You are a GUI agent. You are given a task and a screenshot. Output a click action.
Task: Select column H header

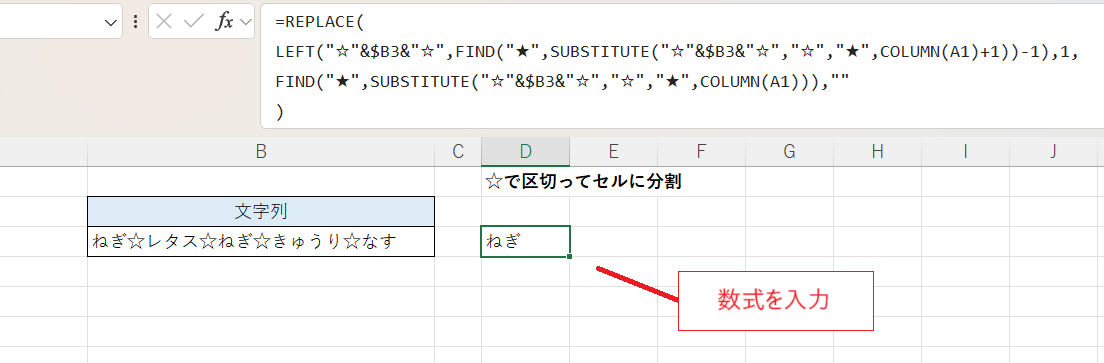877,151
